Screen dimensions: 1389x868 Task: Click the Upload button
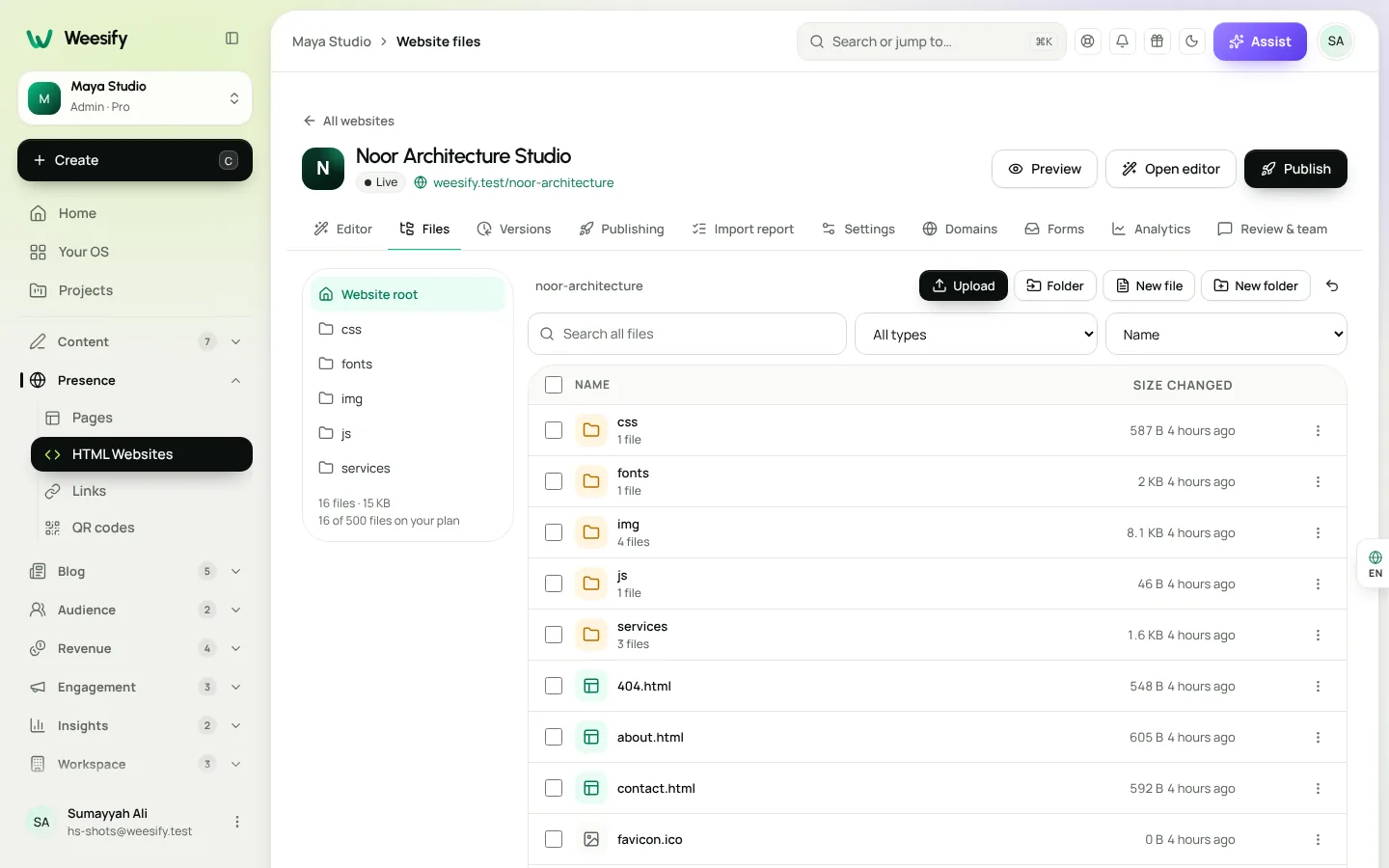(964, 285)
